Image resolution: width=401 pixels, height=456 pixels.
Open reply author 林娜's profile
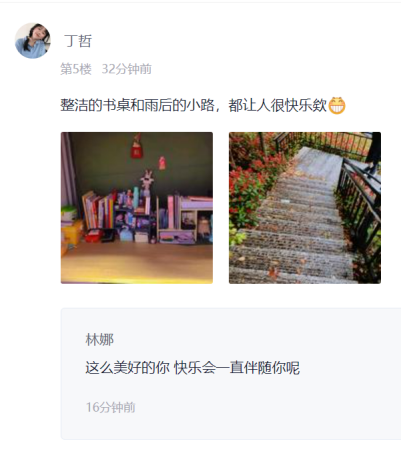pos(100,340)
